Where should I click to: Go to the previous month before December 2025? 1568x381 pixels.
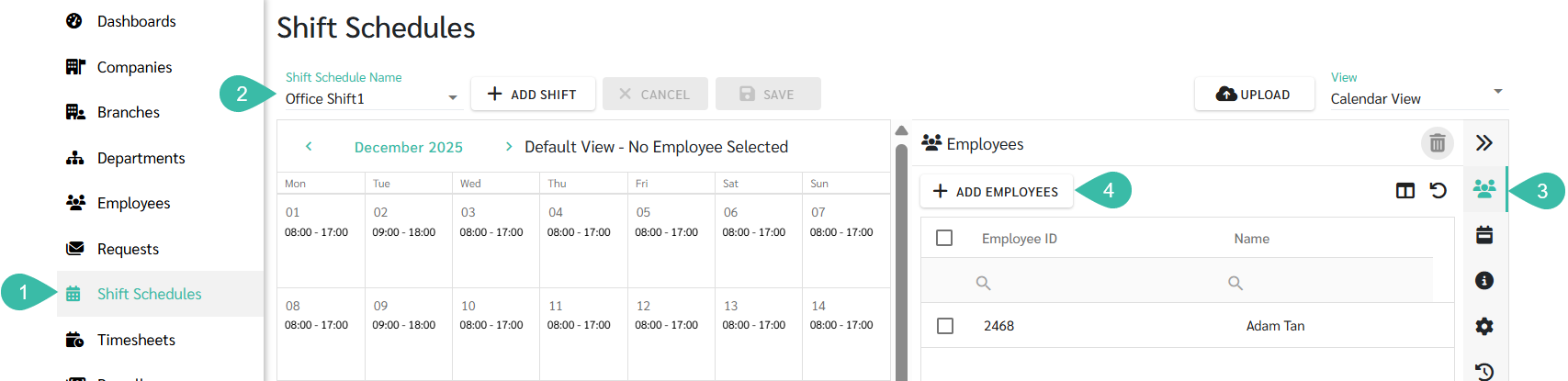[309, 147]
